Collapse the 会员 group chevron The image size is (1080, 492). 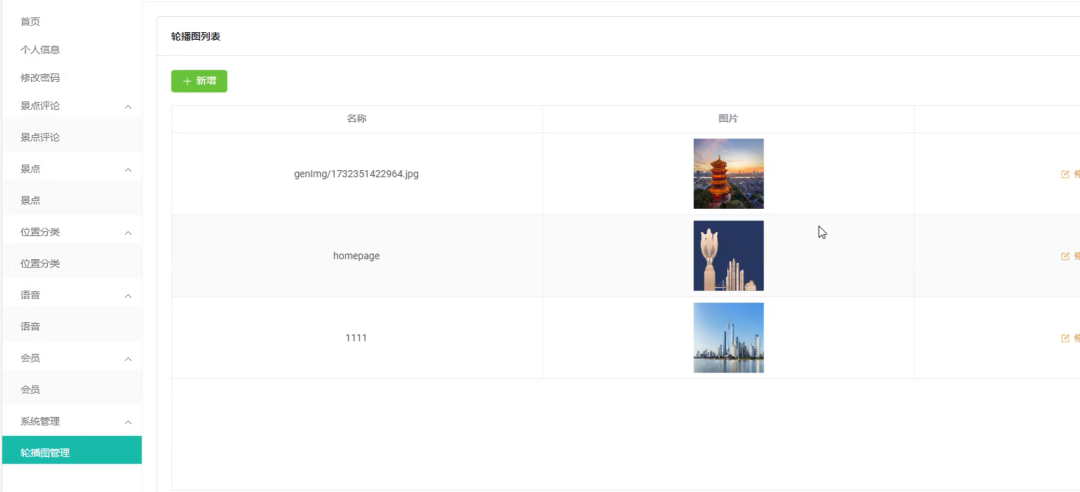click(x=128, y=359)
